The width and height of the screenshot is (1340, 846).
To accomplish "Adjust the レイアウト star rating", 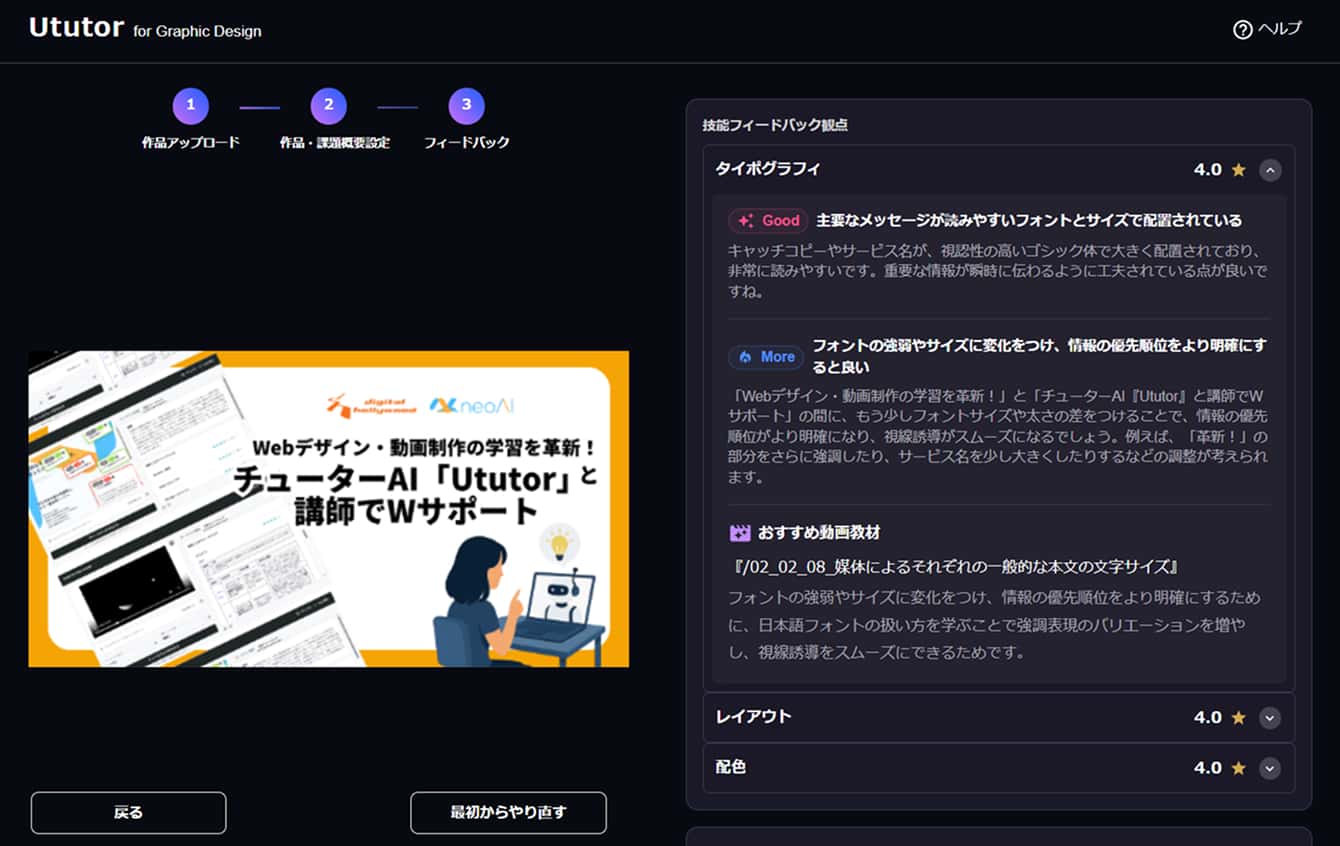I will tap(1237, 717).
